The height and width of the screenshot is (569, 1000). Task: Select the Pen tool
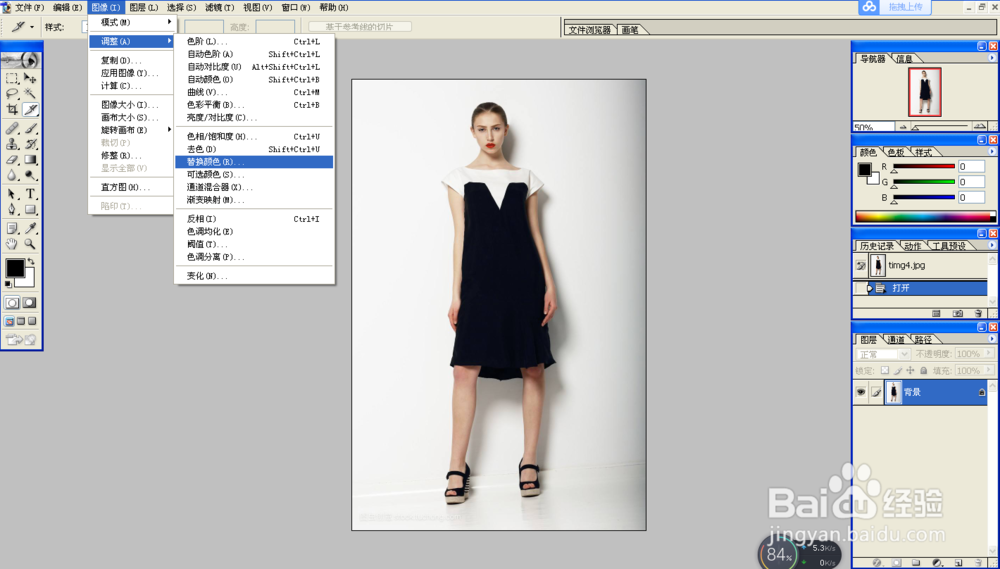click(12, 209)
